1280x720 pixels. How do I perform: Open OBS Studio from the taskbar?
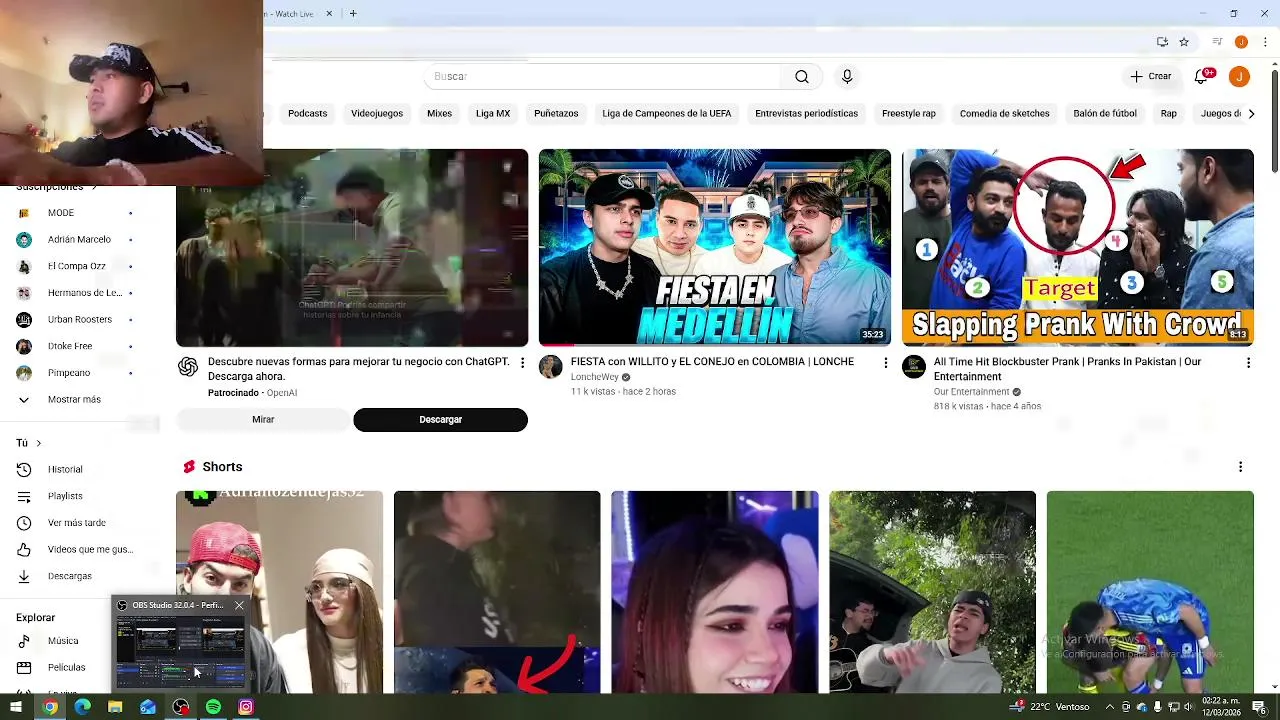pyautogui.click(x=180, y=707)
